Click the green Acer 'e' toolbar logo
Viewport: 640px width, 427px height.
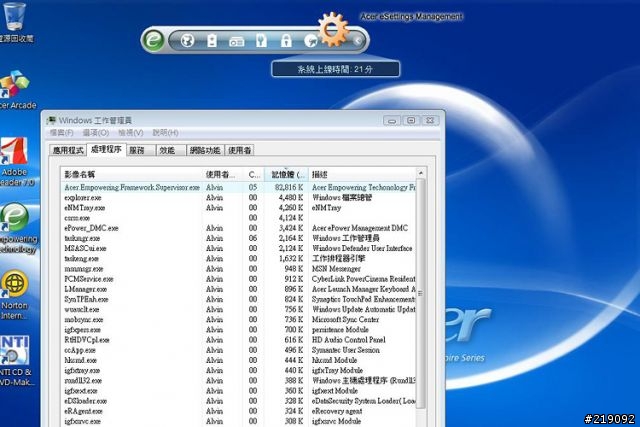click(154, 40)
